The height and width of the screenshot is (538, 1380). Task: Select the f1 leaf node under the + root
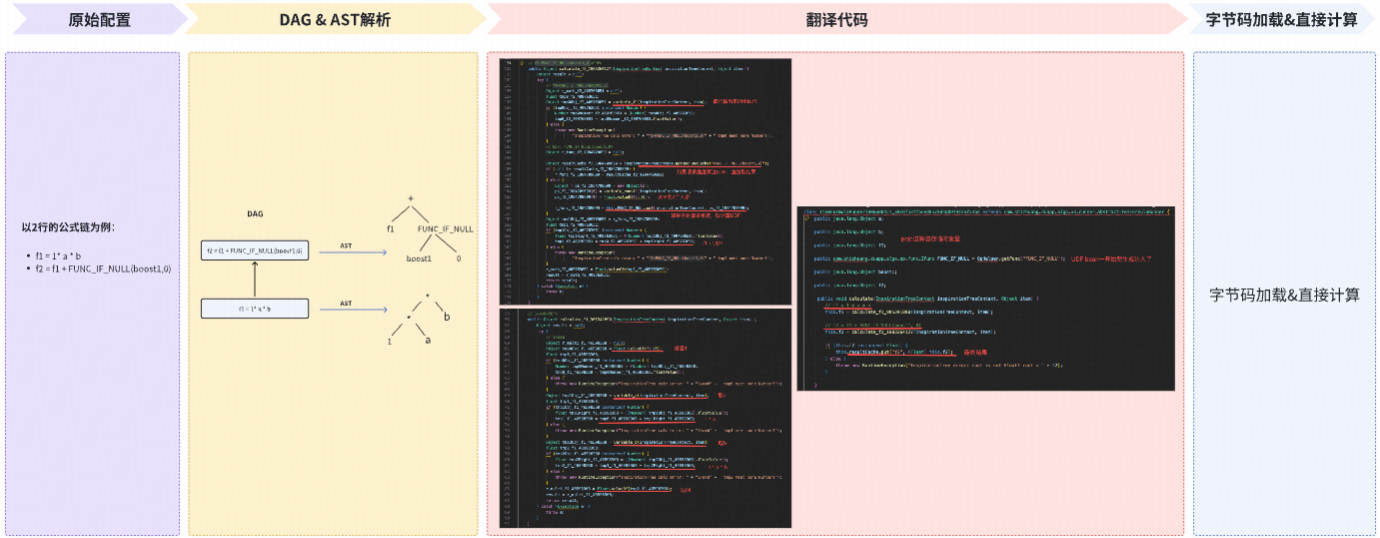pos(391,229)
